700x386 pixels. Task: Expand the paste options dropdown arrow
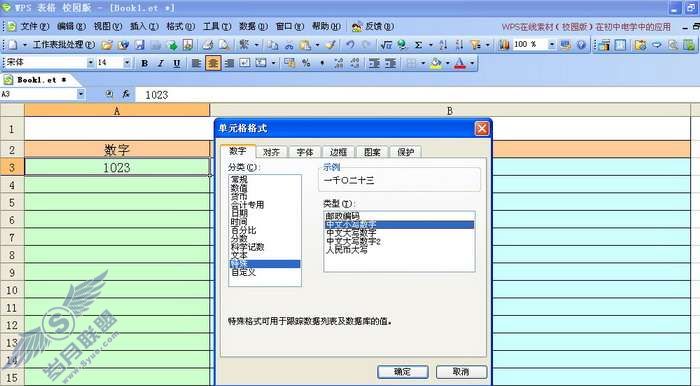(x=317, y=45)
